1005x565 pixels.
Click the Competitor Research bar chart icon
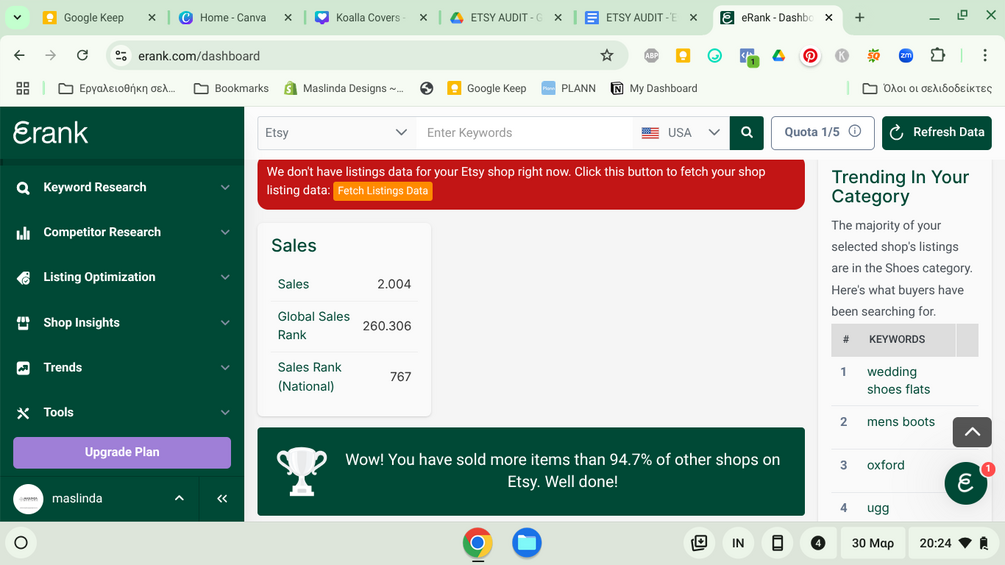pos(23,233)
